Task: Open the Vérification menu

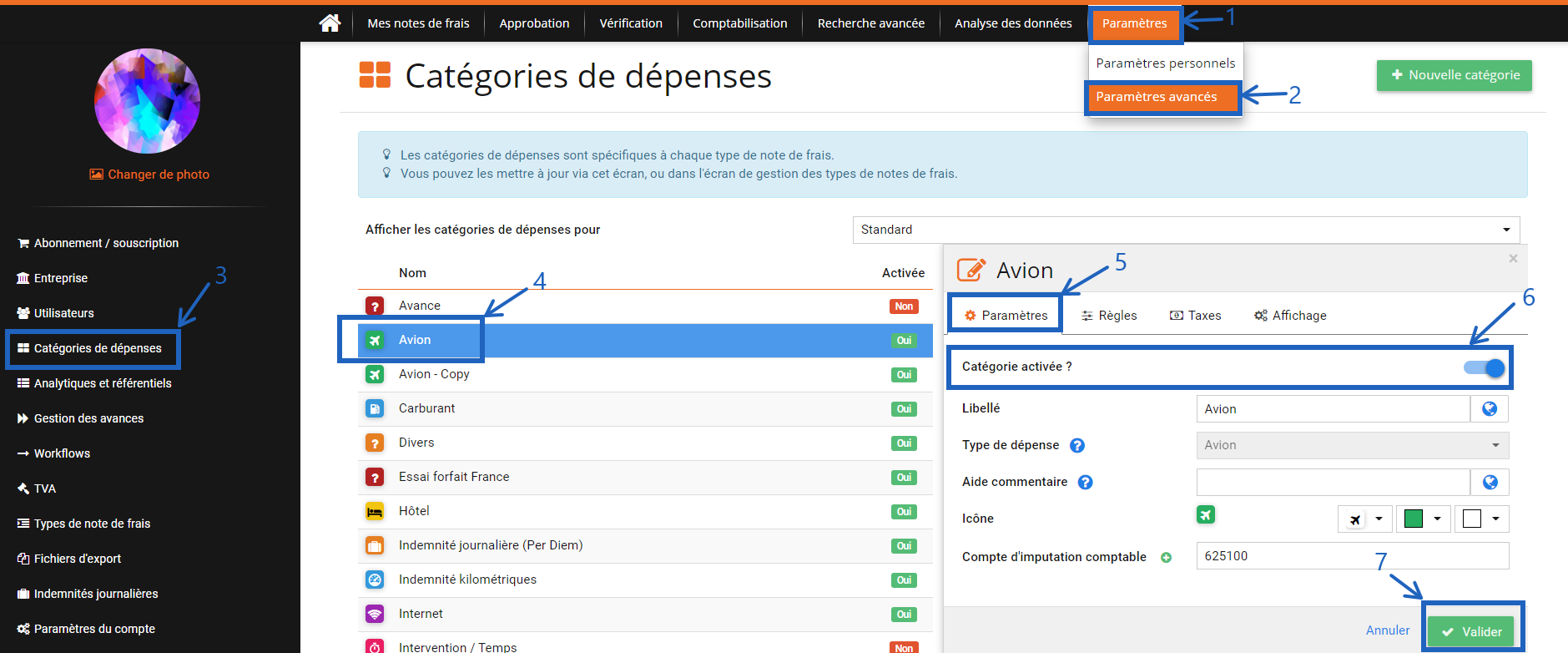Action: (x=631, y=23)
